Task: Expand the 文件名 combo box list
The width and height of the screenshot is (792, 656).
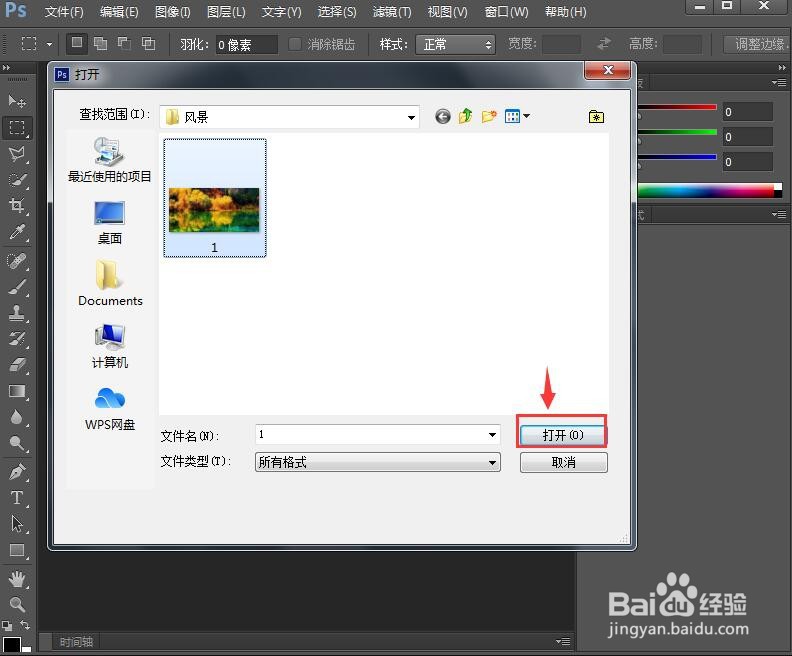Action: point(492,435)
